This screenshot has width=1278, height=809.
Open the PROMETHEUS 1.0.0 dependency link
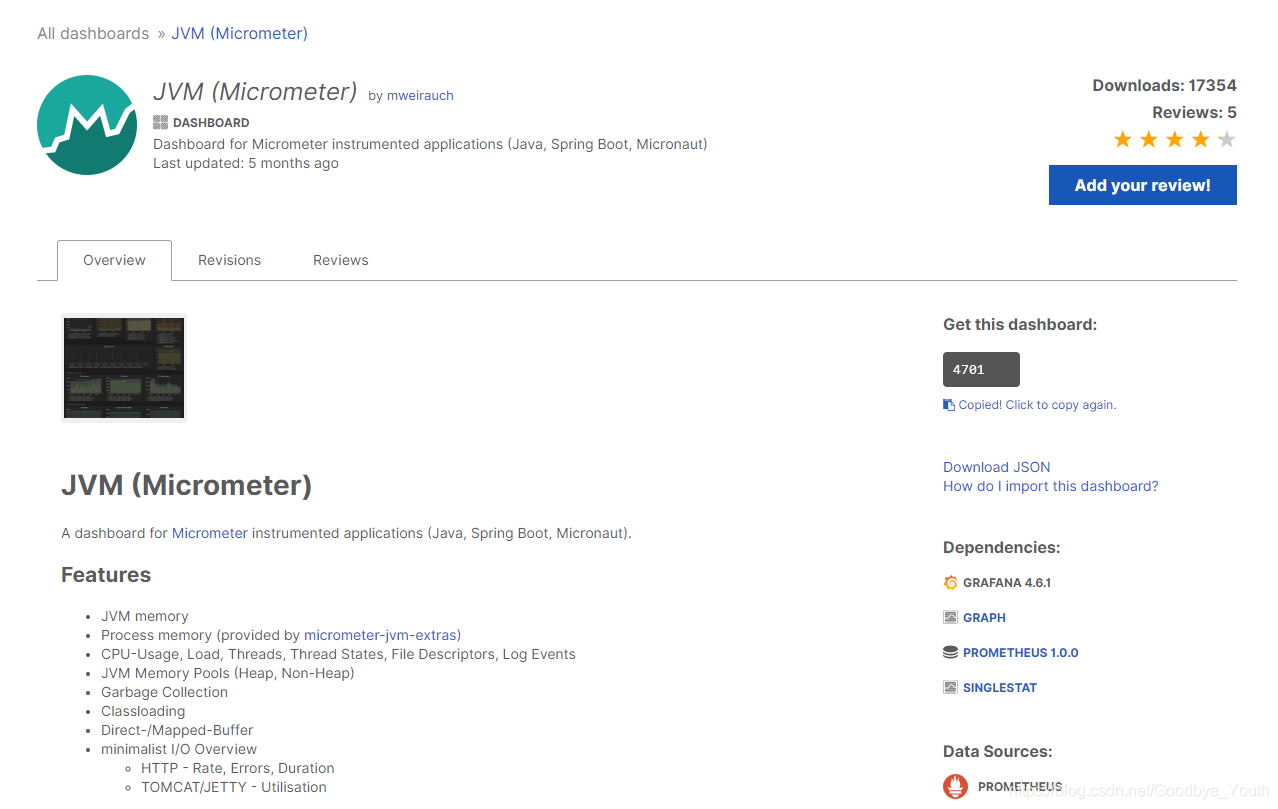point(1021,652)
